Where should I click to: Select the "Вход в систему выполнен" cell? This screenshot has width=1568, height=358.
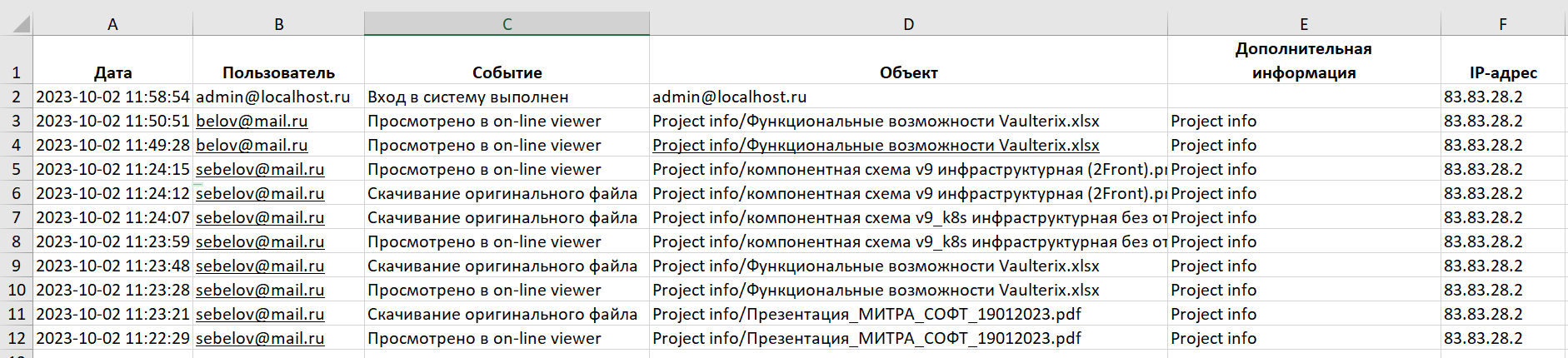(468, 97)
